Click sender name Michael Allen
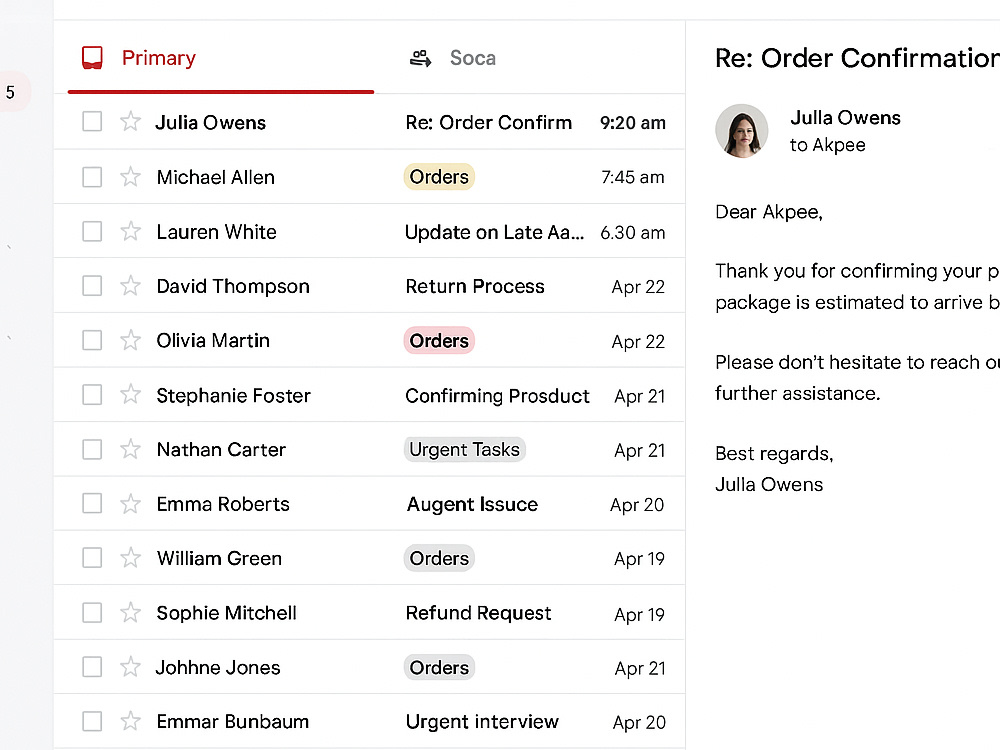 pyautogui.click(x=216, y=177)
